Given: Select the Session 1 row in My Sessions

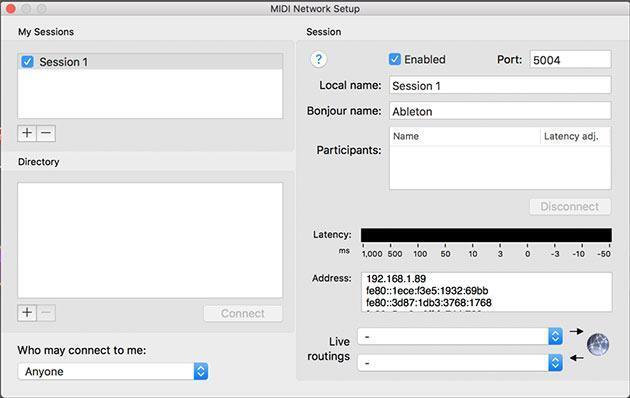Looking at the screenshot, I should pos(150,62).
